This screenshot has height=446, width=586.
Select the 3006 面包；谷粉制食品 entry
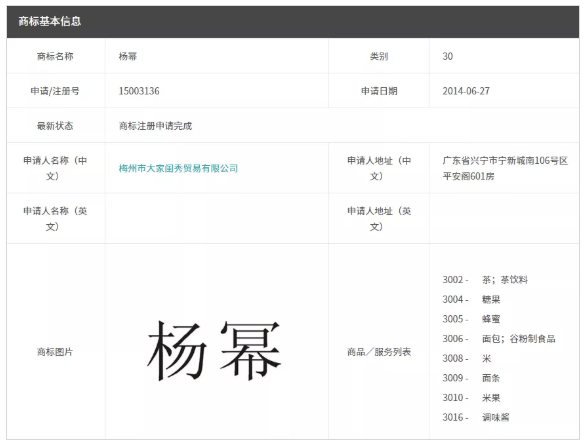point(499,339)
